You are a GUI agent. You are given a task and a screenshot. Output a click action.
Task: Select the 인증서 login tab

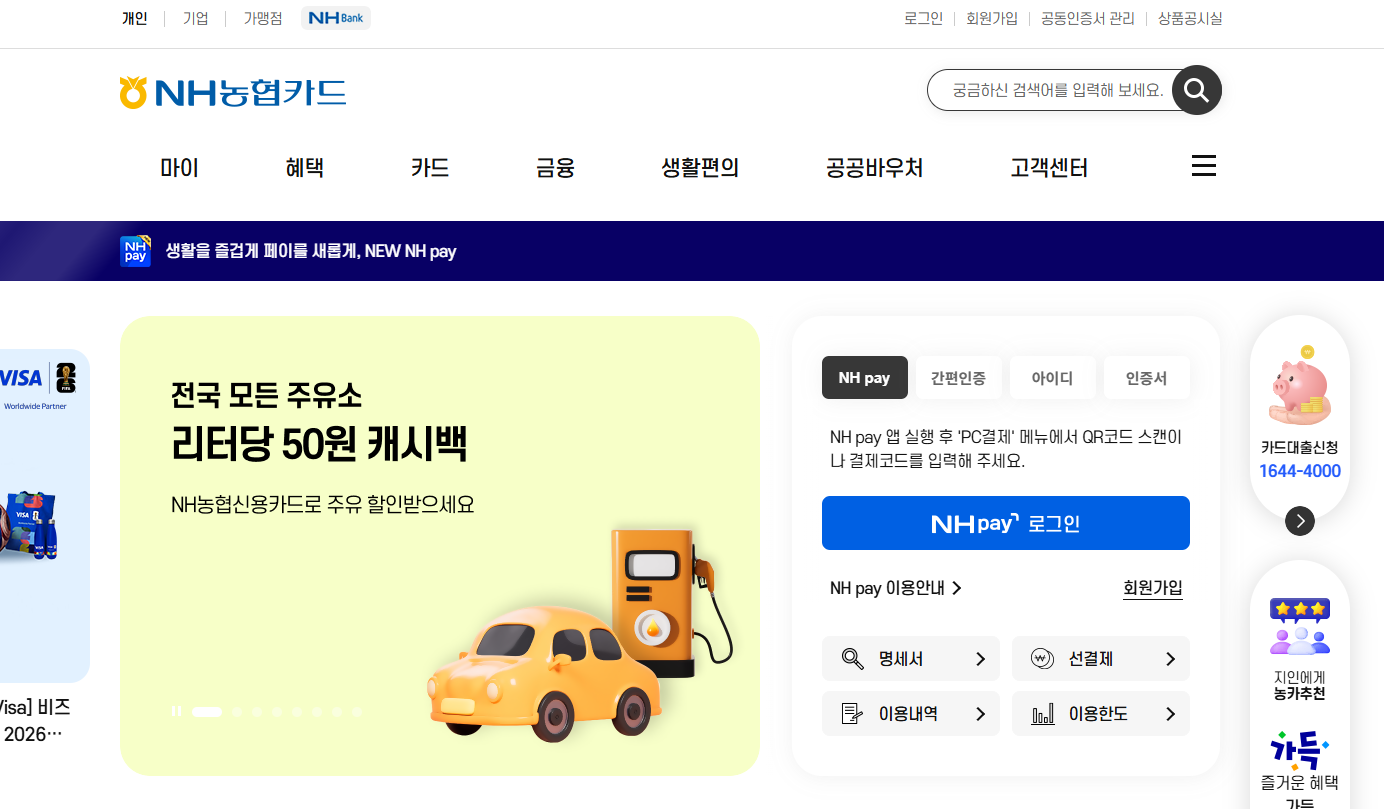1146,378
